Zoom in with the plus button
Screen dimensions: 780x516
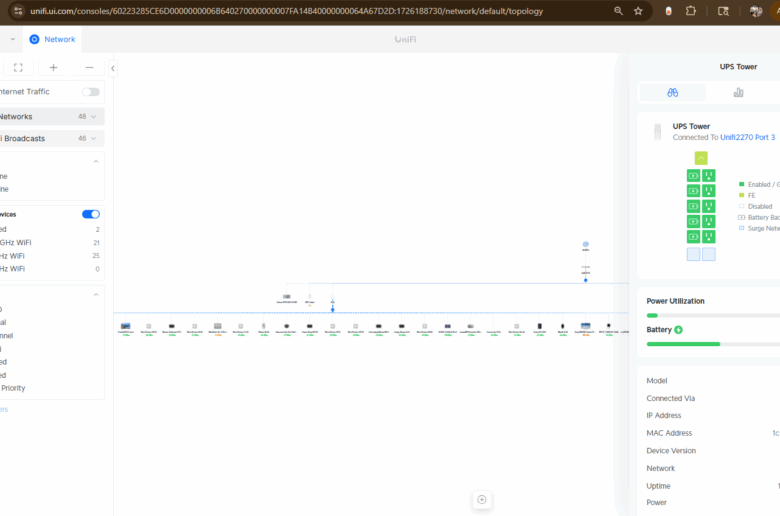pyautogui.click(x=53, y=68)
